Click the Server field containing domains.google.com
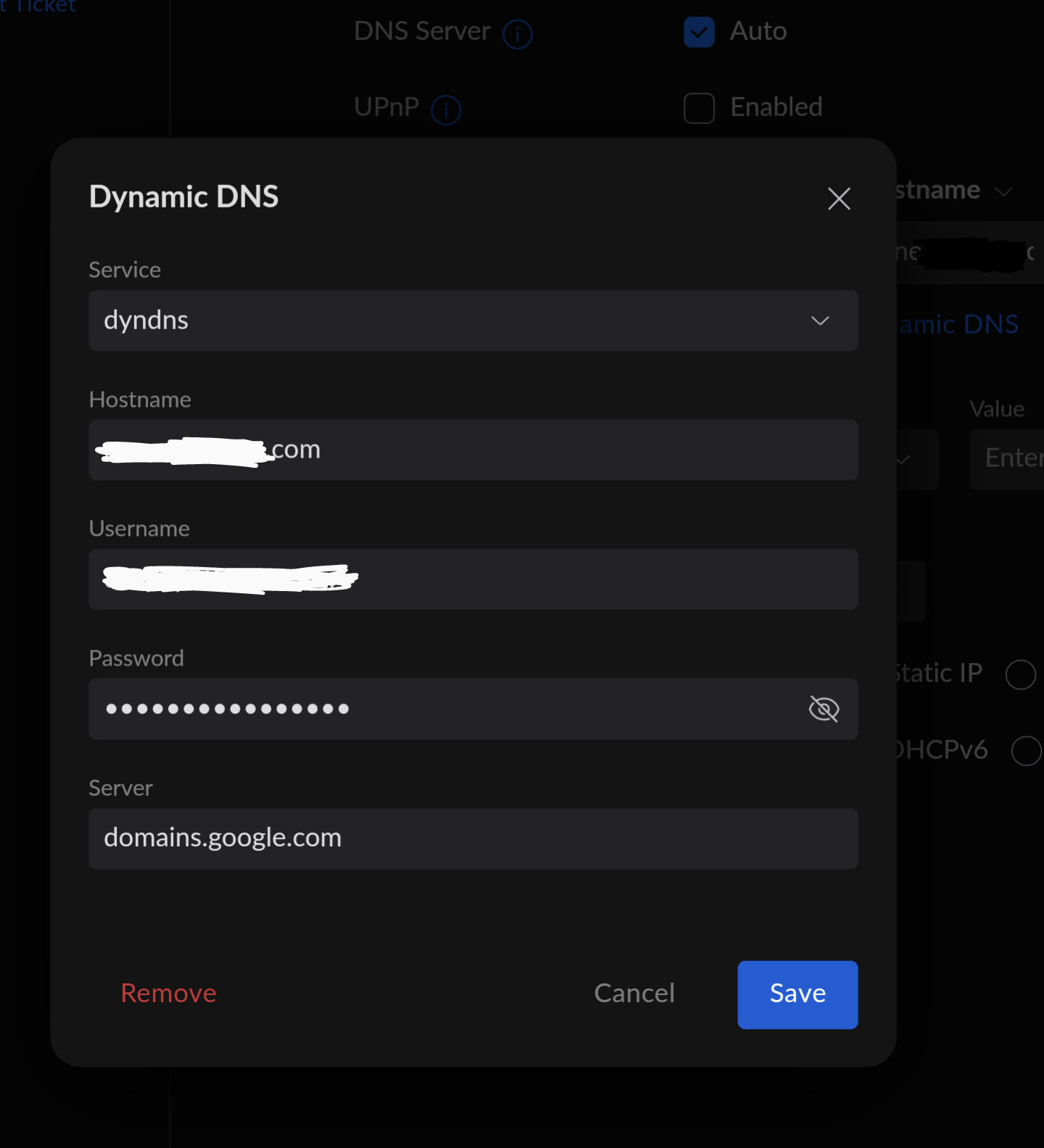The height and width of the screenshot is (1148, 1044). 473,838
